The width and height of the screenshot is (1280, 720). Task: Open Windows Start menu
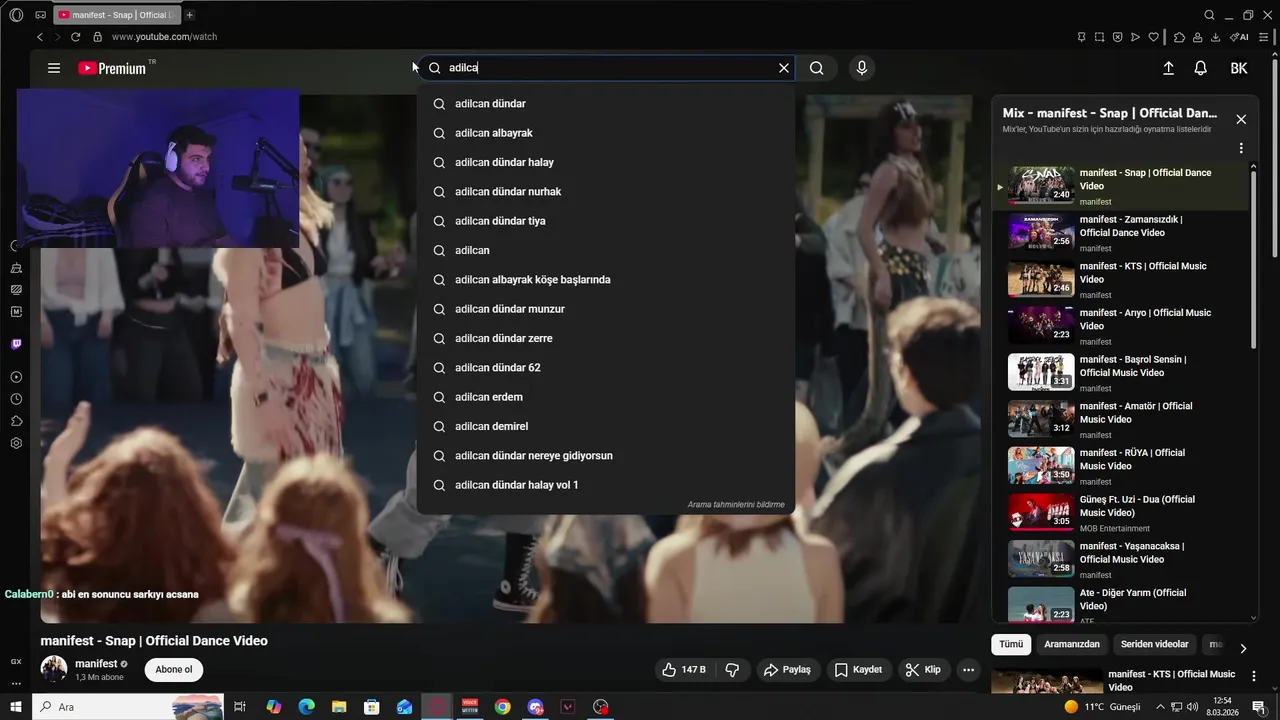[16, 707]
